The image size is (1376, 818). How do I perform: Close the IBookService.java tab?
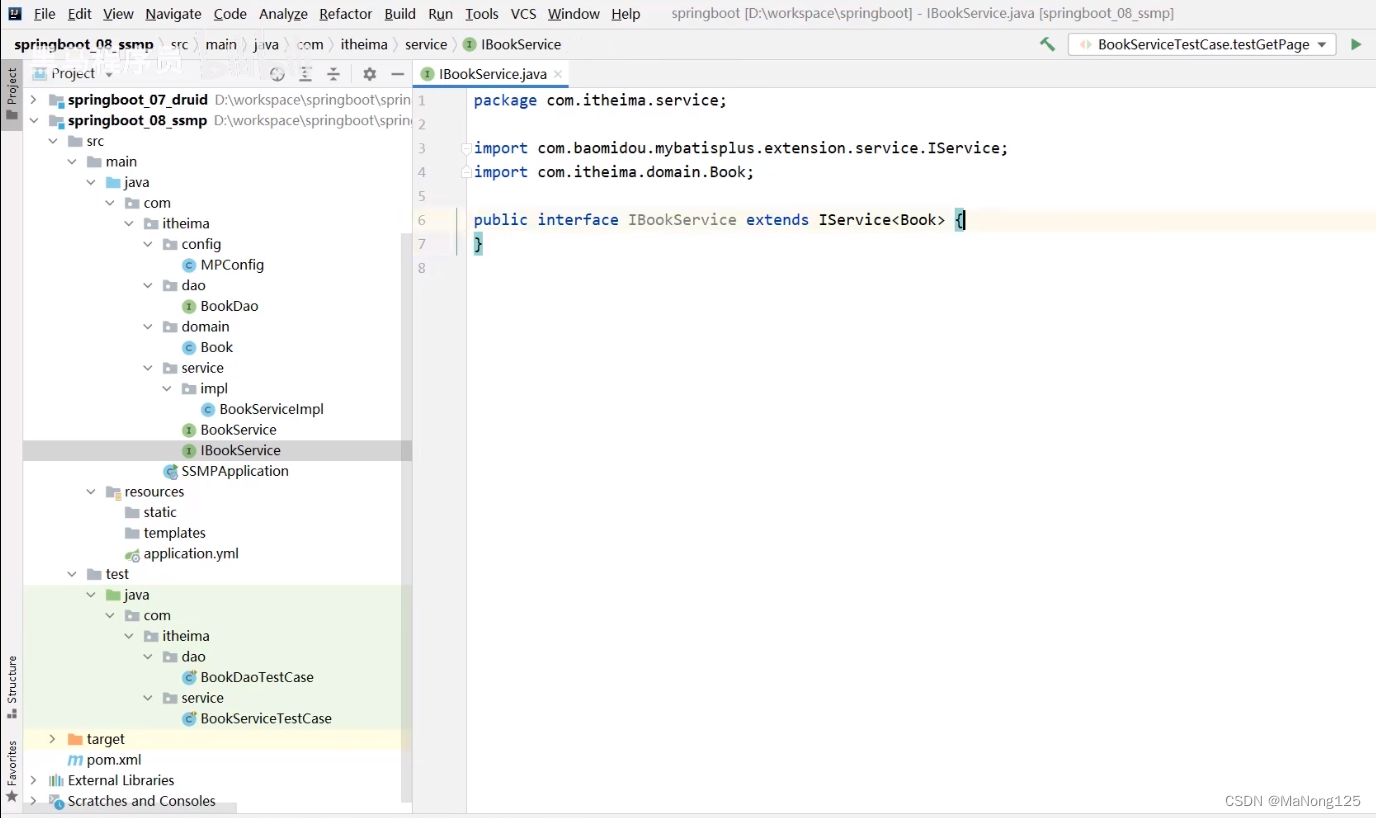(558, 74)
